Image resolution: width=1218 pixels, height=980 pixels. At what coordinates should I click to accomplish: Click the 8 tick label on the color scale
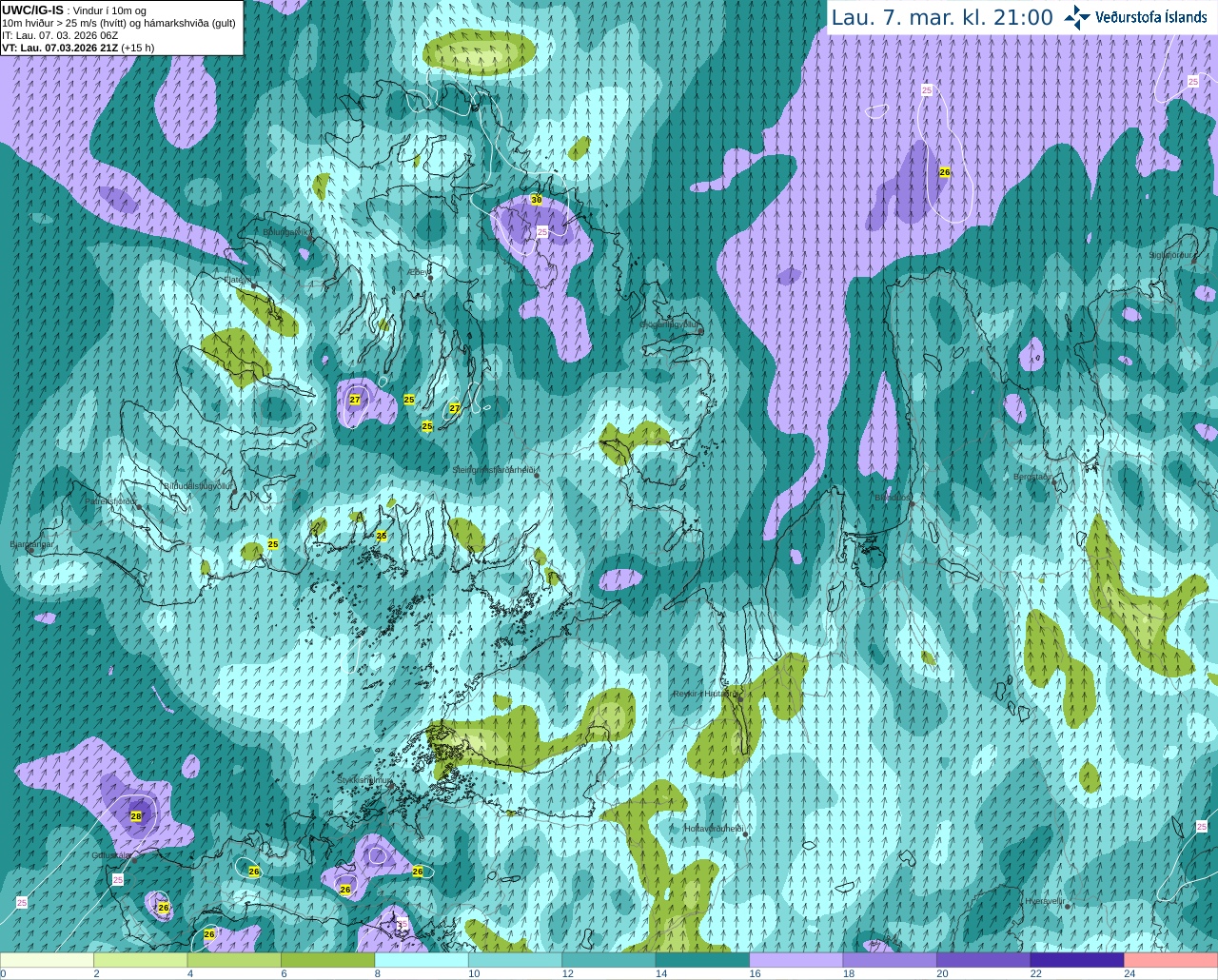tap(378, 973)
